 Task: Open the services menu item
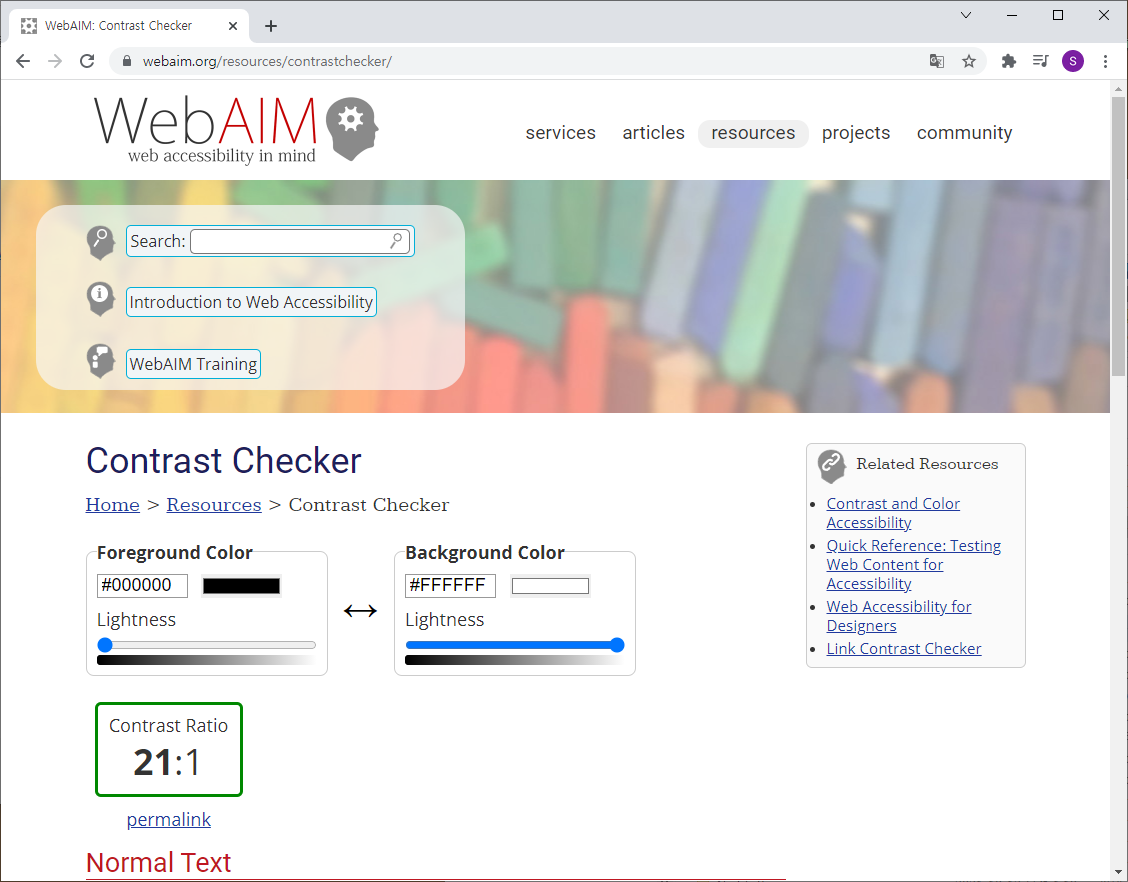point(560,133)
